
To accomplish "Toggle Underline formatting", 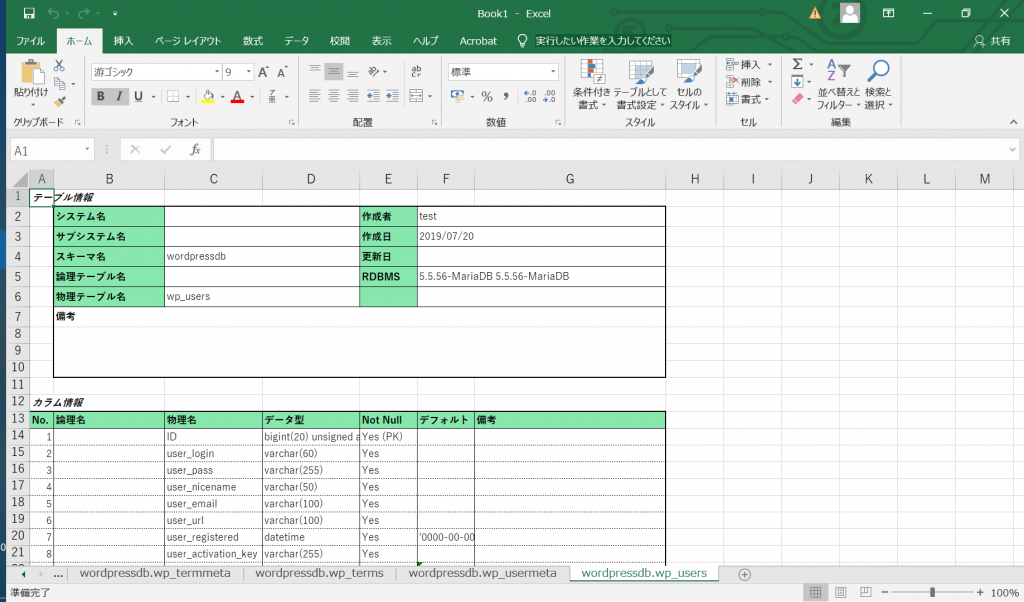I will [138, 97].
